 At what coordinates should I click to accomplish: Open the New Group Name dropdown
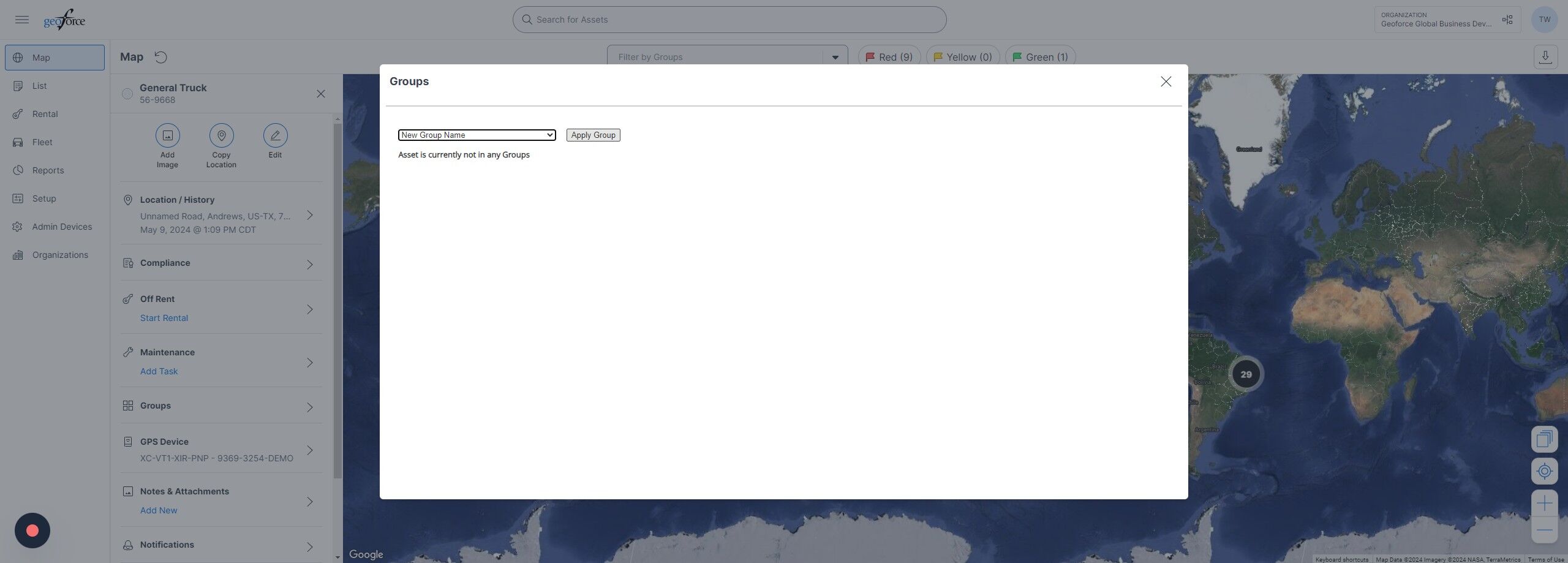pyautogui.click(x=477, y=135)
